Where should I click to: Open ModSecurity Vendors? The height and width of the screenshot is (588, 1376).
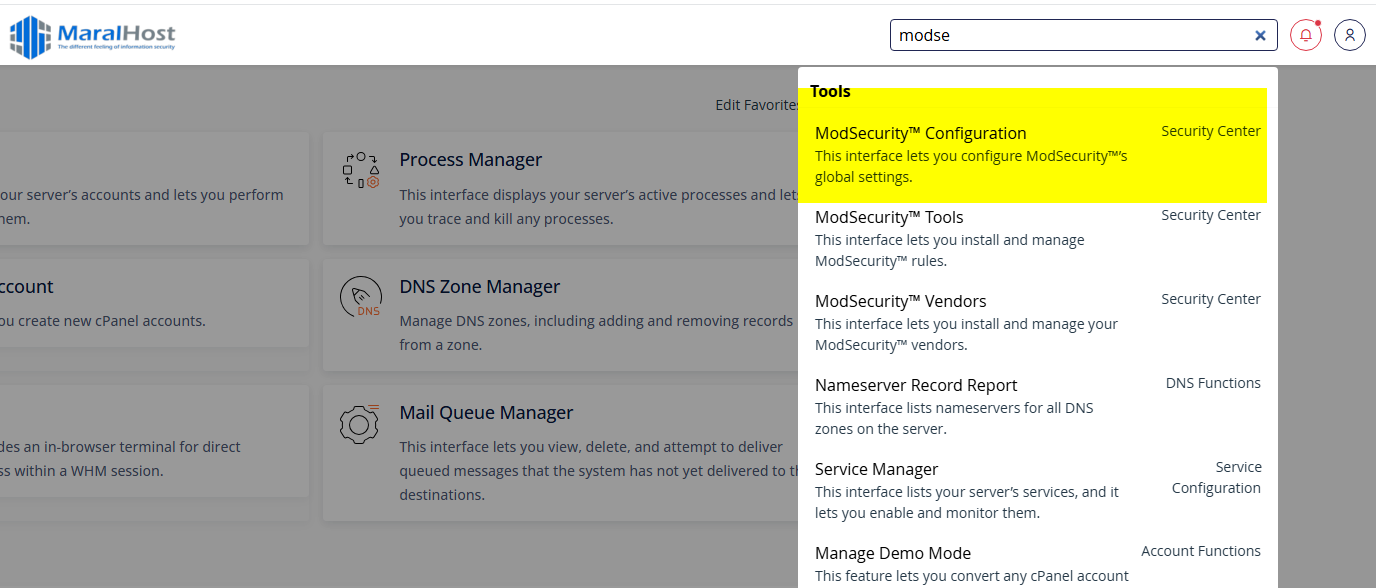click(900, 300)
